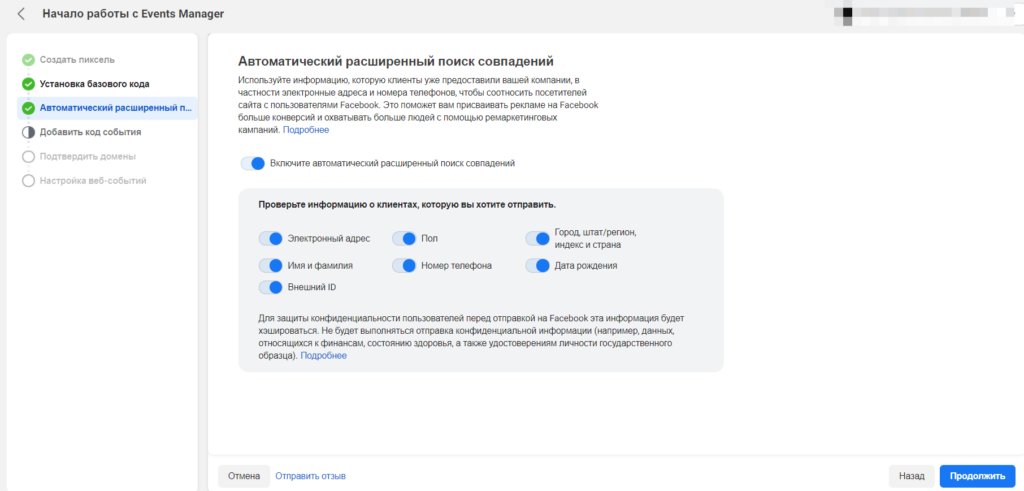Switch off the Внешний ID toggle
Viewport: 1024px width, 491px height.
(x=271, y=288)
